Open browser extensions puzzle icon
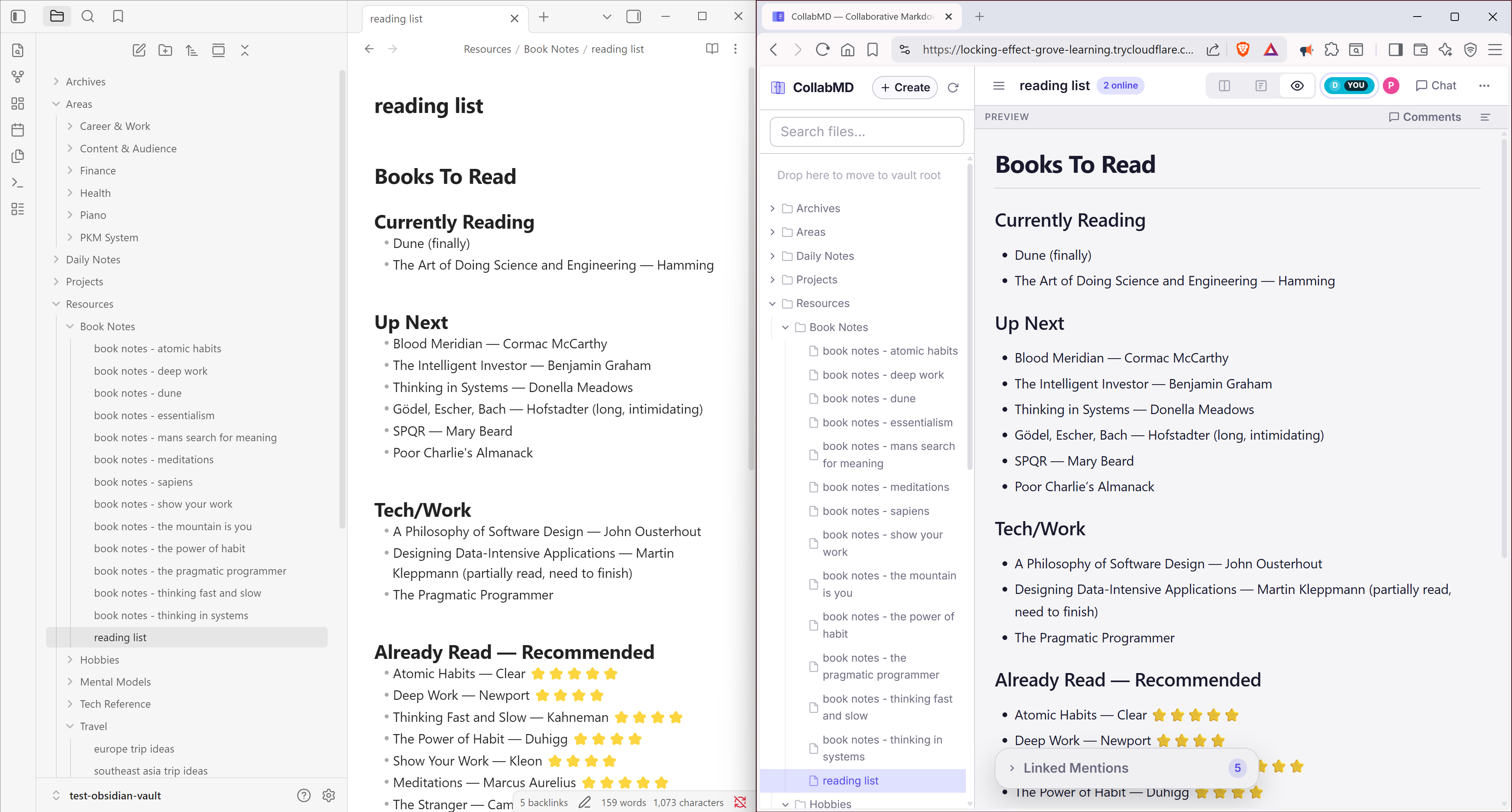The height and width of the screenshot is (812, 1512). 1332,50
